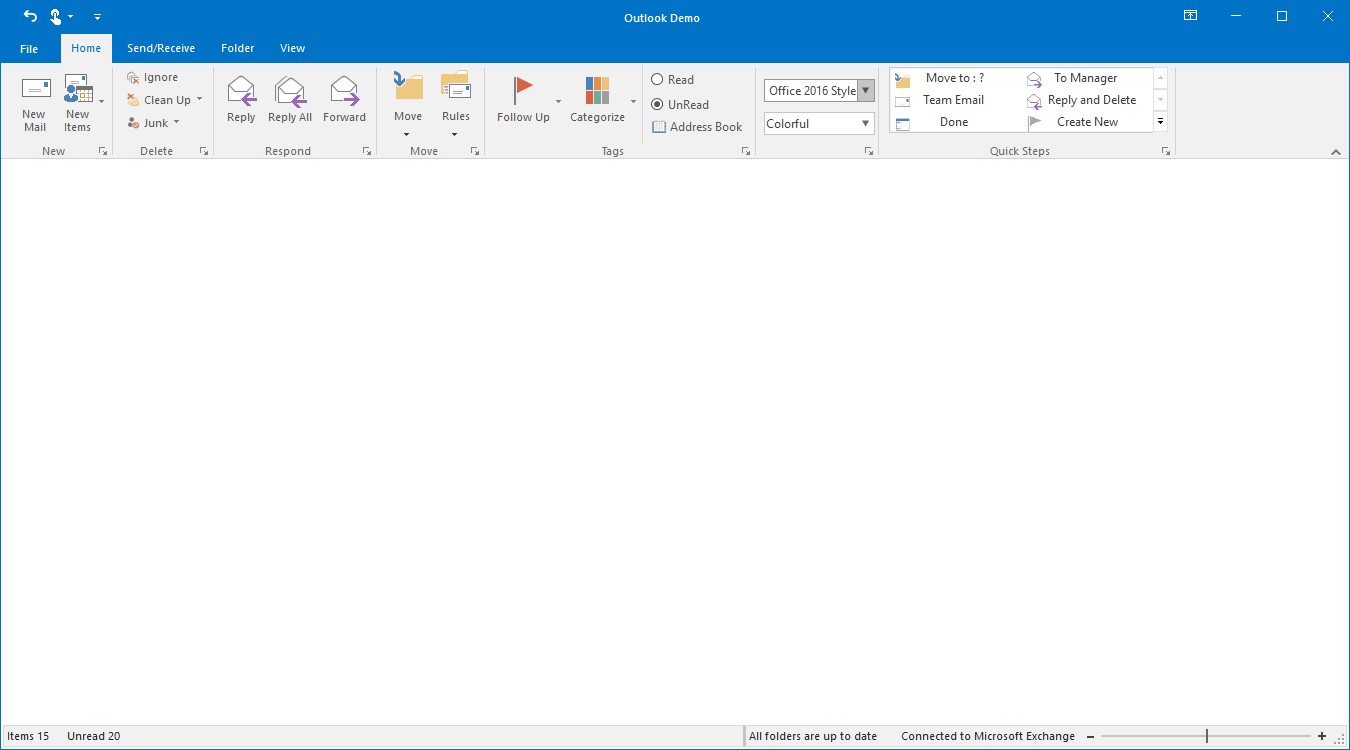The image size is (1350, 750).
Task: Collapse the ribbon with the chevron
Action: click(x=1336, y=152)
